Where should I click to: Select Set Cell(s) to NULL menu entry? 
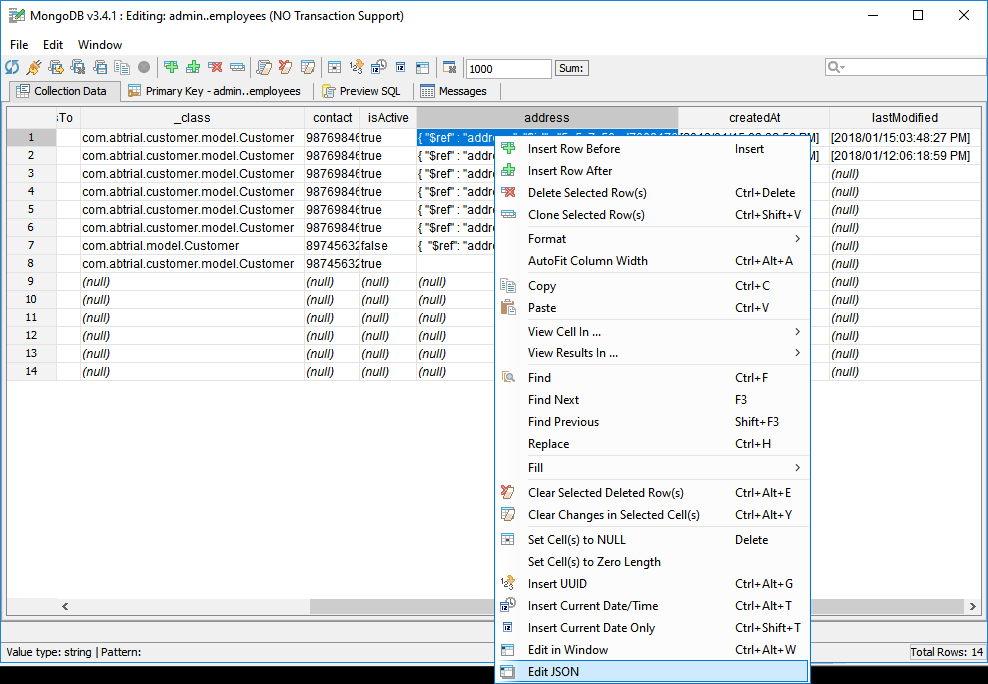coord(654,540)
